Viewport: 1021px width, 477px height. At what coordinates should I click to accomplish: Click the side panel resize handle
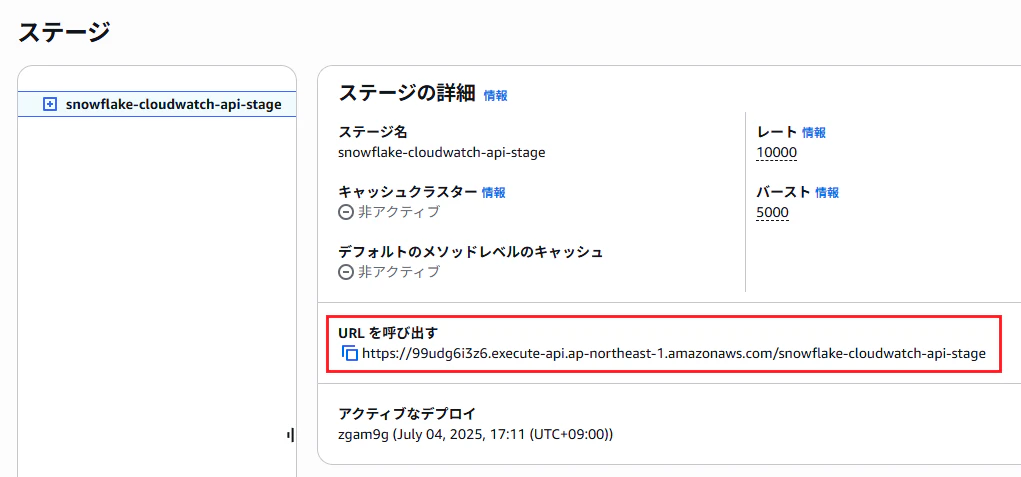point(290,435)
